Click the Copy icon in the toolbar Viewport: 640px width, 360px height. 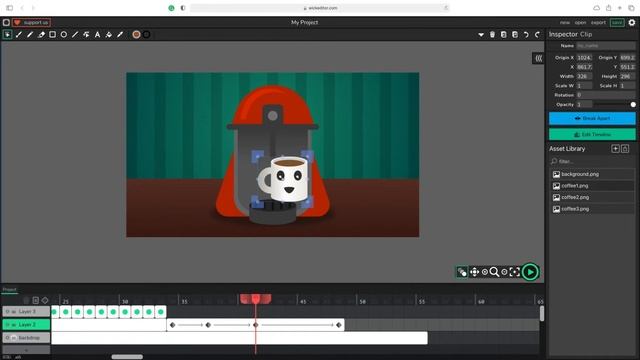pos(504,35)
